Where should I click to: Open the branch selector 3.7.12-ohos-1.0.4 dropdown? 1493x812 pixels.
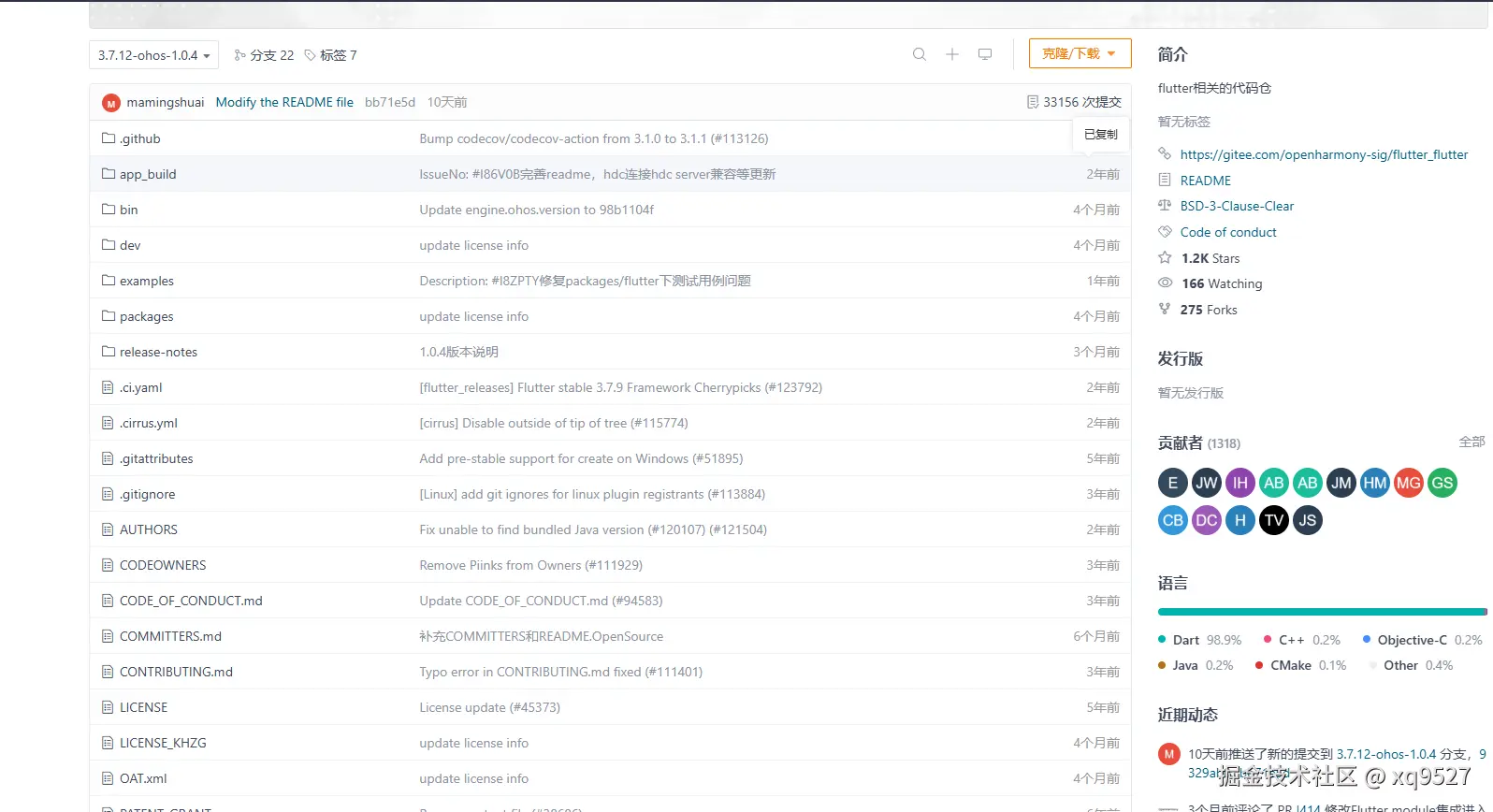point(153,55)
